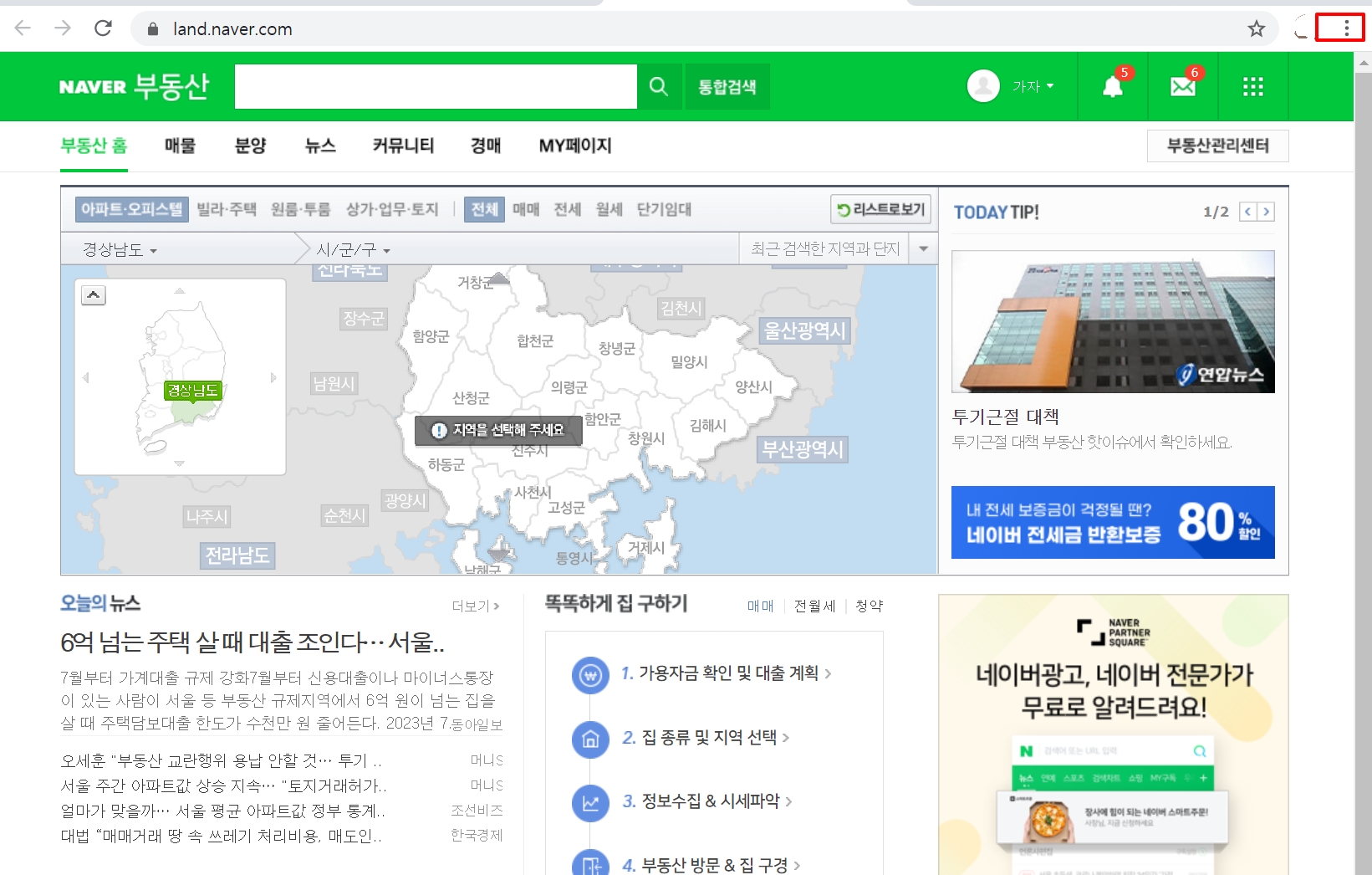
Task: Open notifications bell icon
Action: (x=1113, y=86)
